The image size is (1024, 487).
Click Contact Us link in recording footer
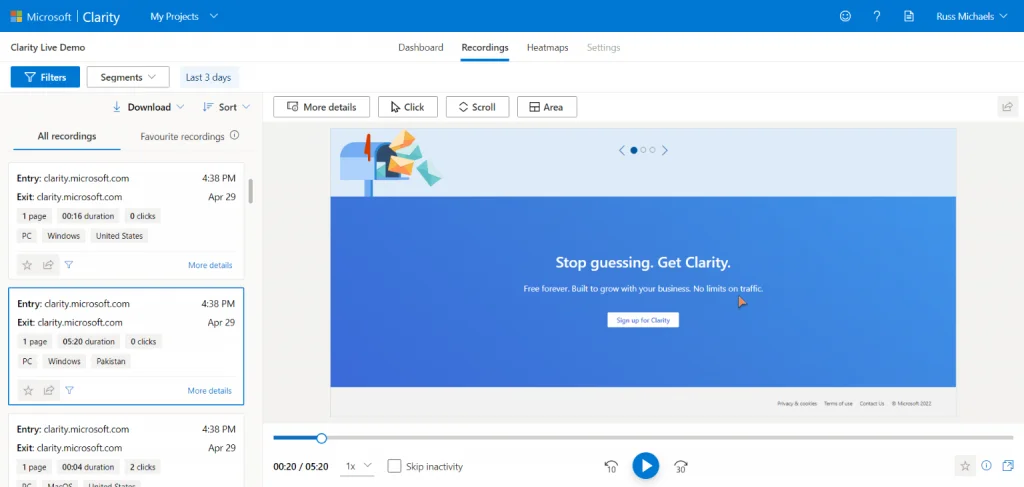pos(872,403)
